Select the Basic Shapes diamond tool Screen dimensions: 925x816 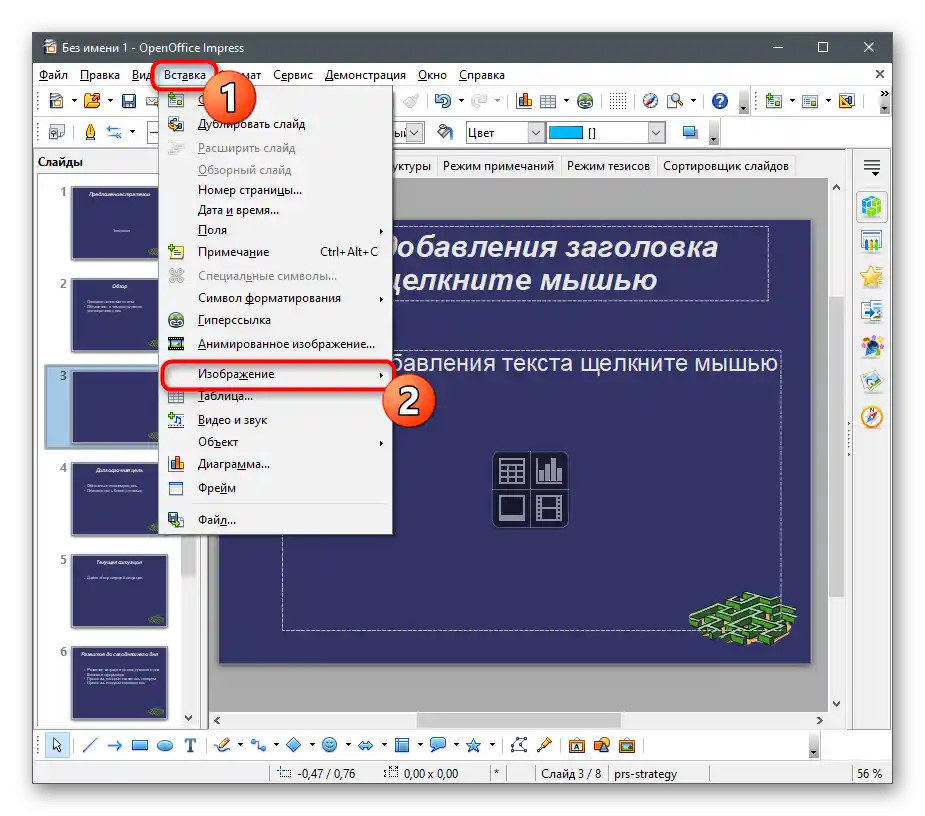coord(294,745)
